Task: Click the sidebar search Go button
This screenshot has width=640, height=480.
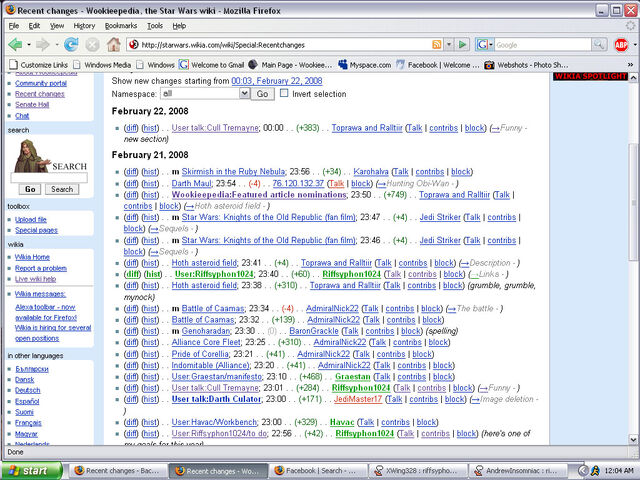Action: [x=30, y=189]
